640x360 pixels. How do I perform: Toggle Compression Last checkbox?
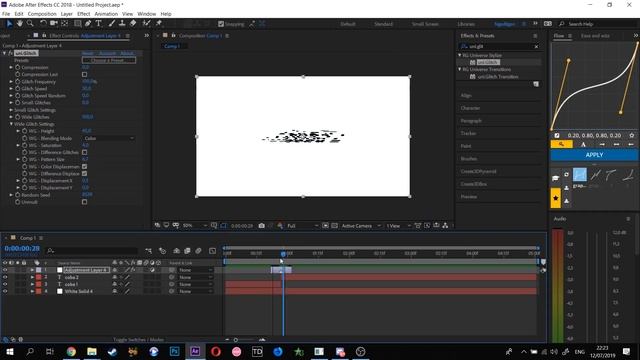tap(84, 75)
